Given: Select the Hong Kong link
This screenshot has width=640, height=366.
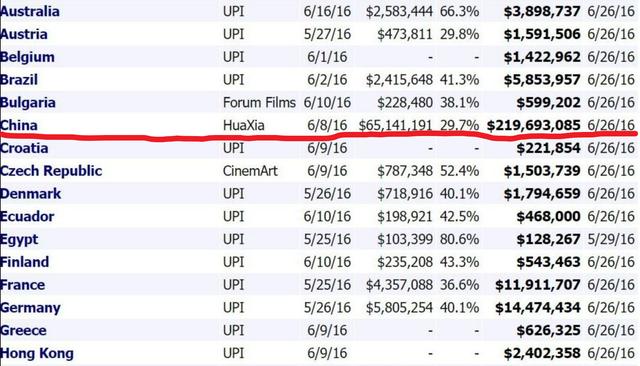Looking at the screenshot, I should (x=37, y=353).
